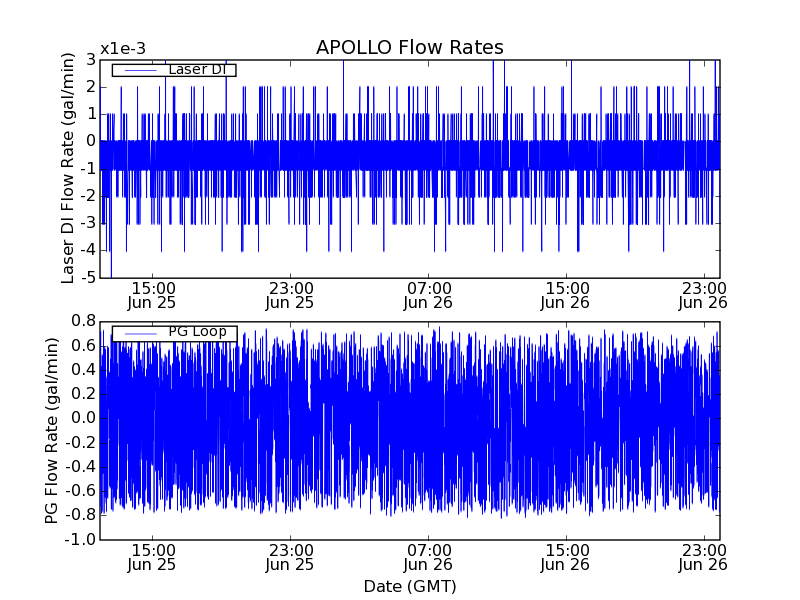
Task: Click y-tick '0' on the Laser DI plot
Action: (x=91, y=141)
